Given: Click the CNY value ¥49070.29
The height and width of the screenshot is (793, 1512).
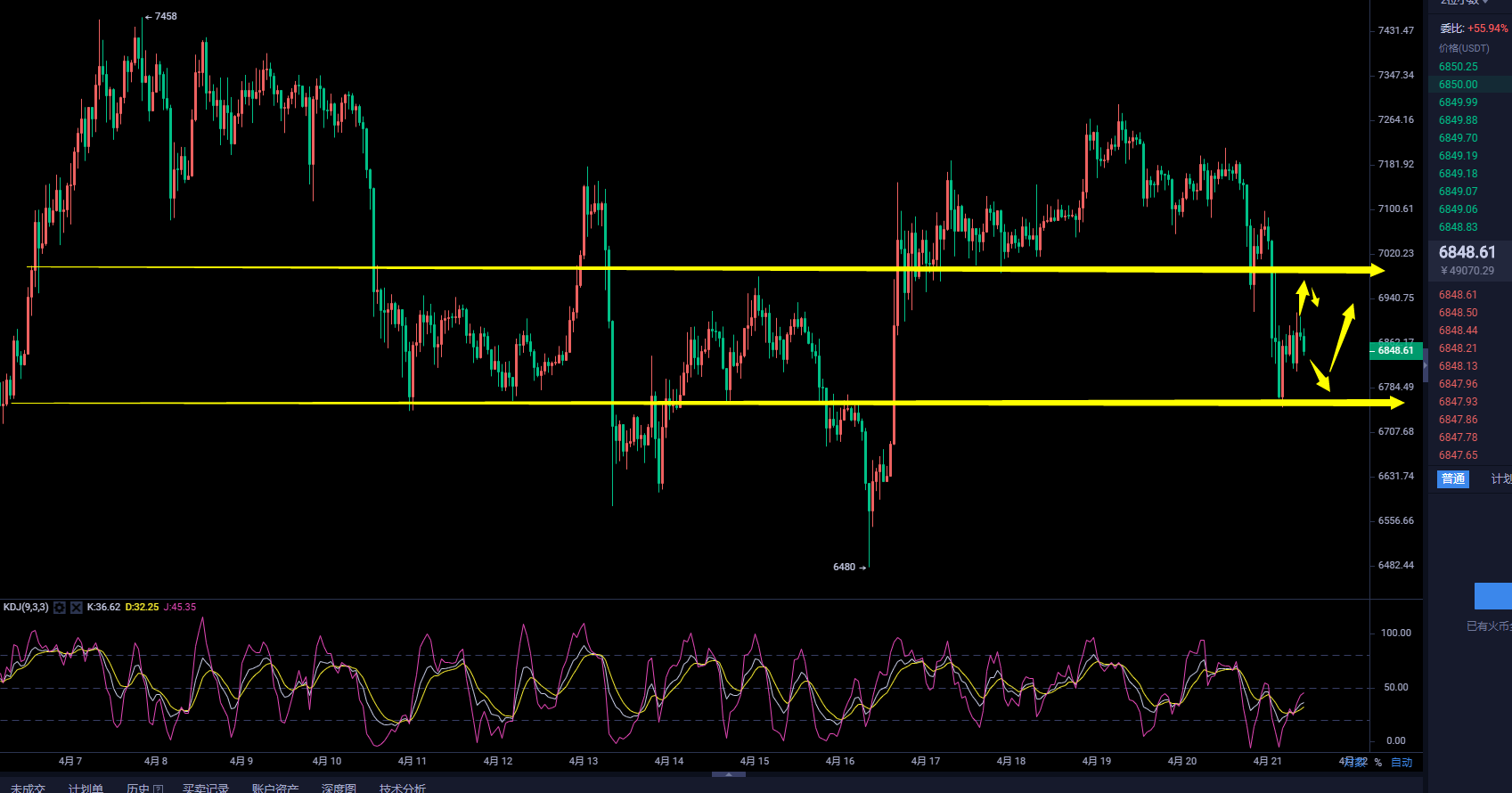Looking at the screenshot, I should pyautogui.click(x=1467, y=271).
